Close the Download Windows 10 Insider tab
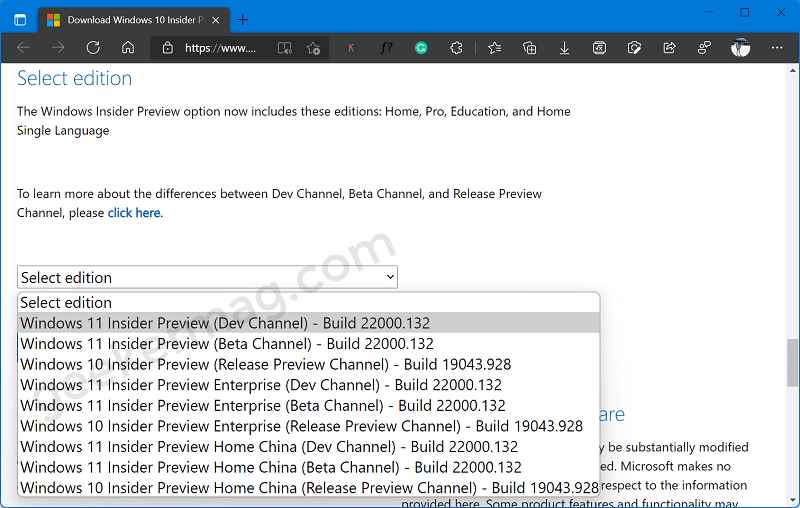800x508 pixels. [x=216, y=20]
